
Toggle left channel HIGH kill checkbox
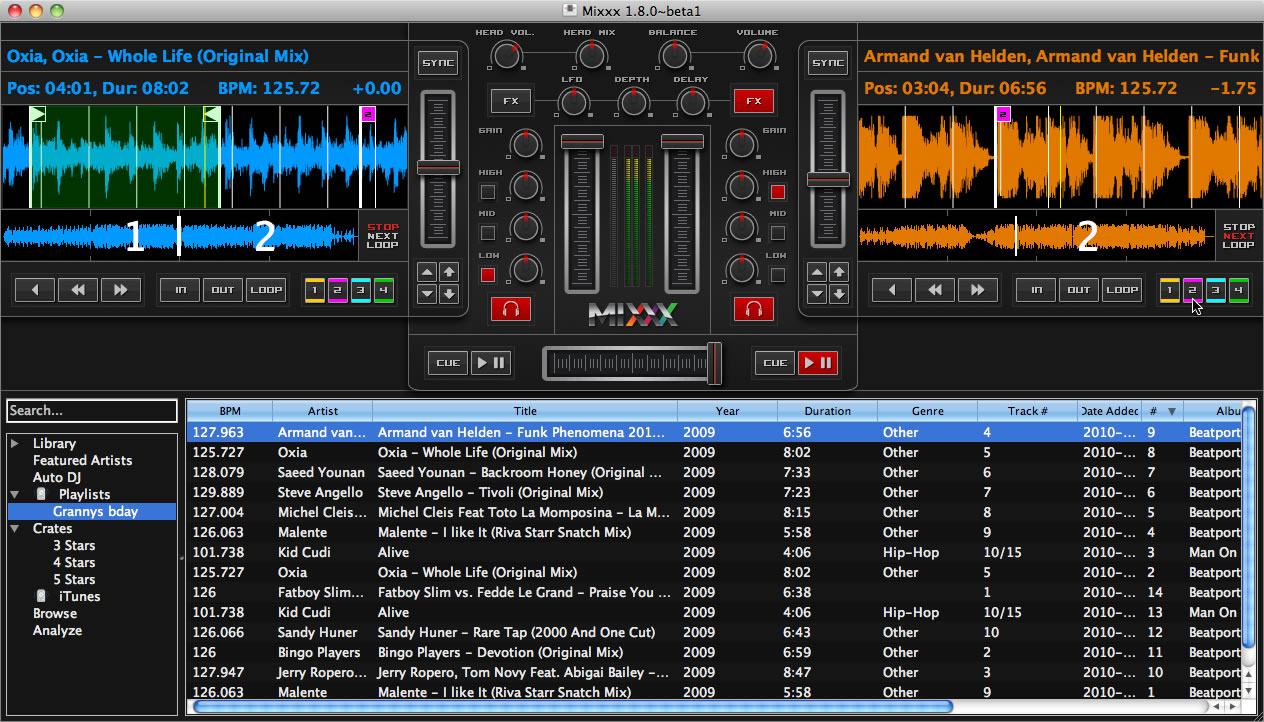point(488,191)
